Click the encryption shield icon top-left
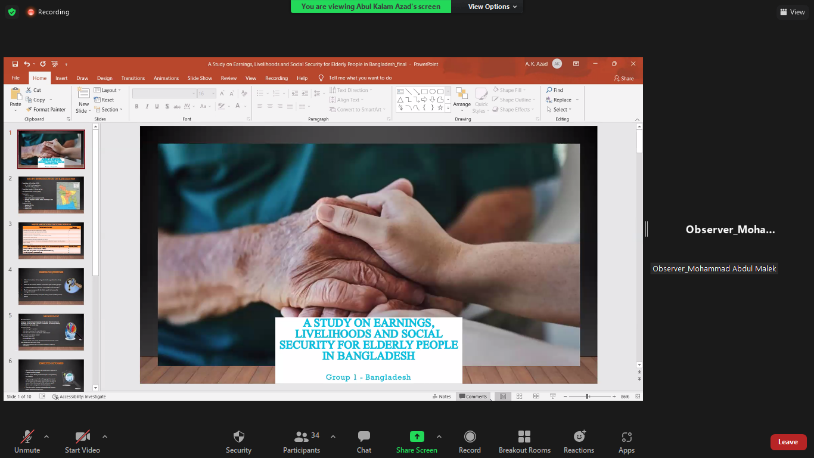This screenshot has height=458, width=814. (12, 11)
